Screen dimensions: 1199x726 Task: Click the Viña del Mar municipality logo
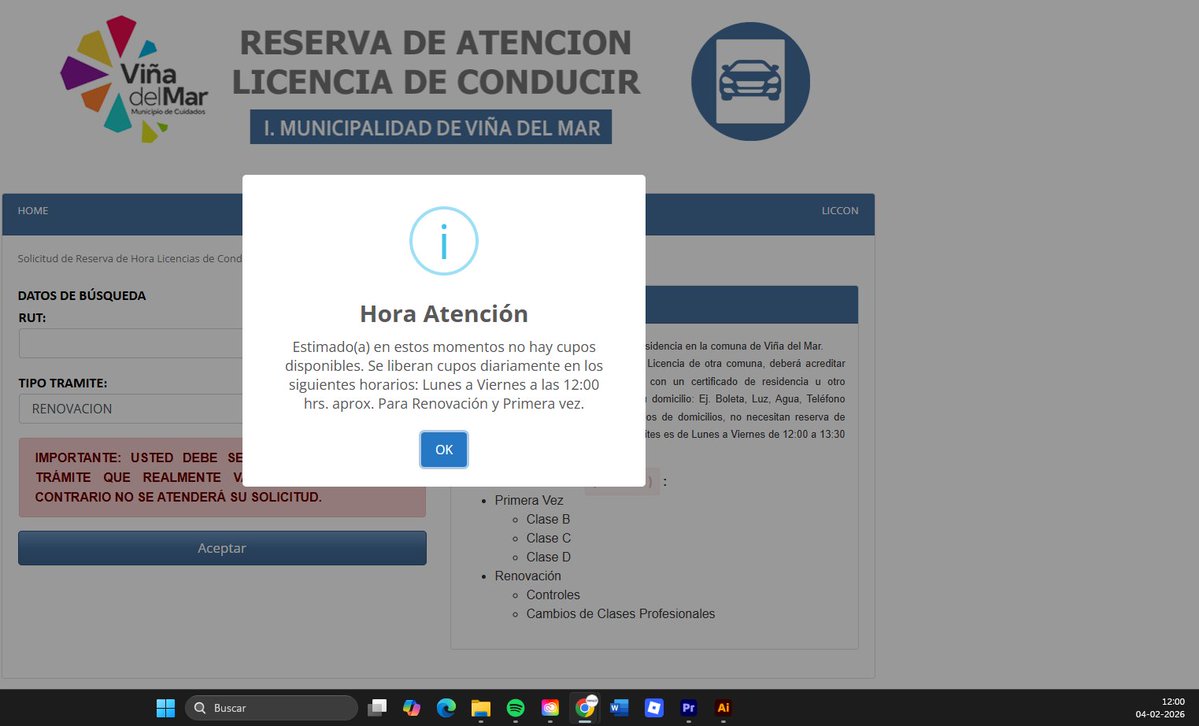click(134, 79)
